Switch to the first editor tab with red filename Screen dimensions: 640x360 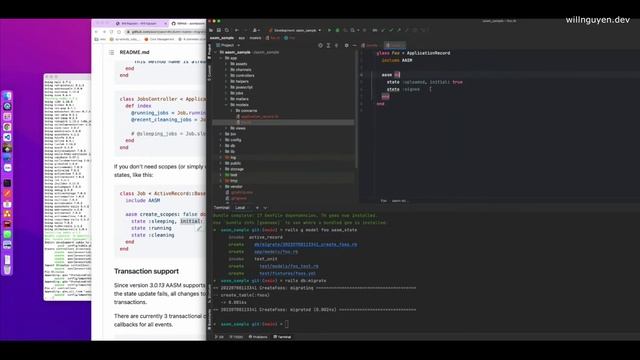(x=369, y=45)
